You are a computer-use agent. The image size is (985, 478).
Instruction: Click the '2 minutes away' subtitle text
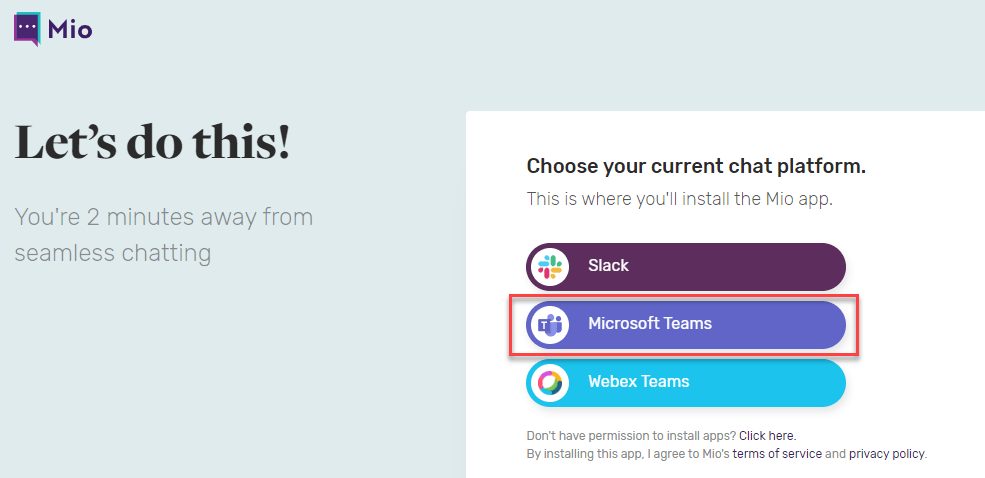point(164,217)
